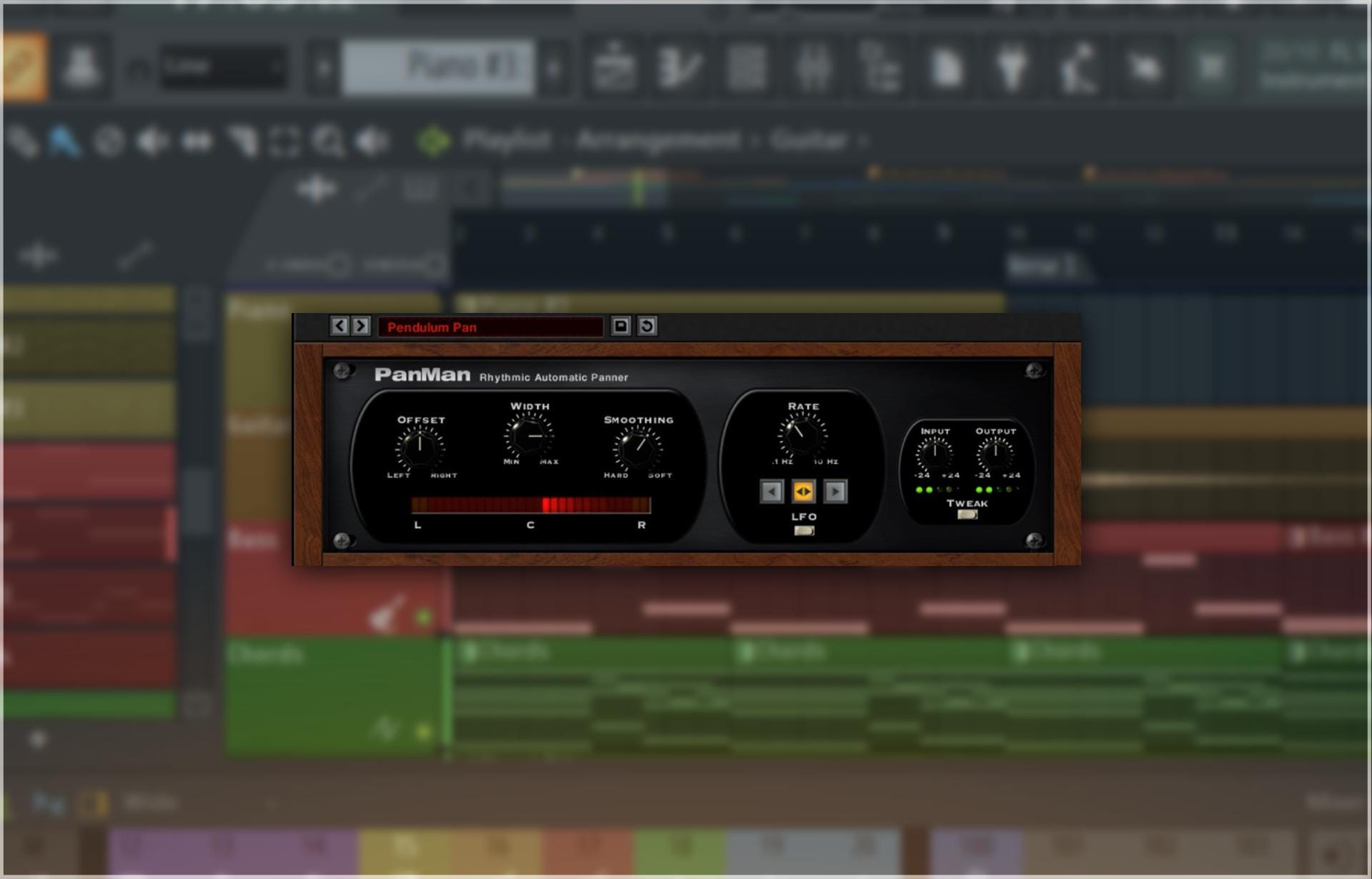This screenshot has height=879, width=1372.
Task: Open the Playlist menu green arrow icon
Action: [x=434, y=140]
